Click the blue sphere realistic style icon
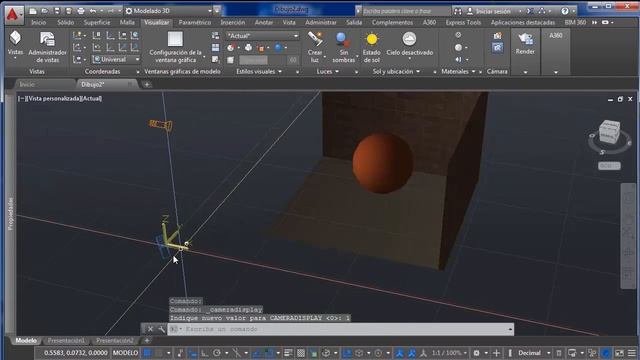The image size is (640, 360). (278, 48)
